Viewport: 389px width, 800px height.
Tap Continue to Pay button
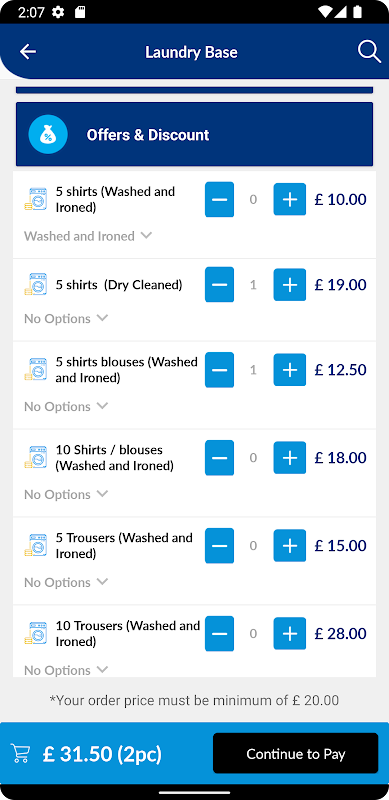point(296,754)
